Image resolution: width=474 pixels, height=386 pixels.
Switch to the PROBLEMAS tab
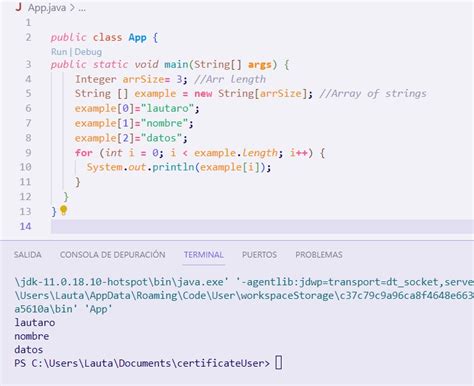pos(319,255)
